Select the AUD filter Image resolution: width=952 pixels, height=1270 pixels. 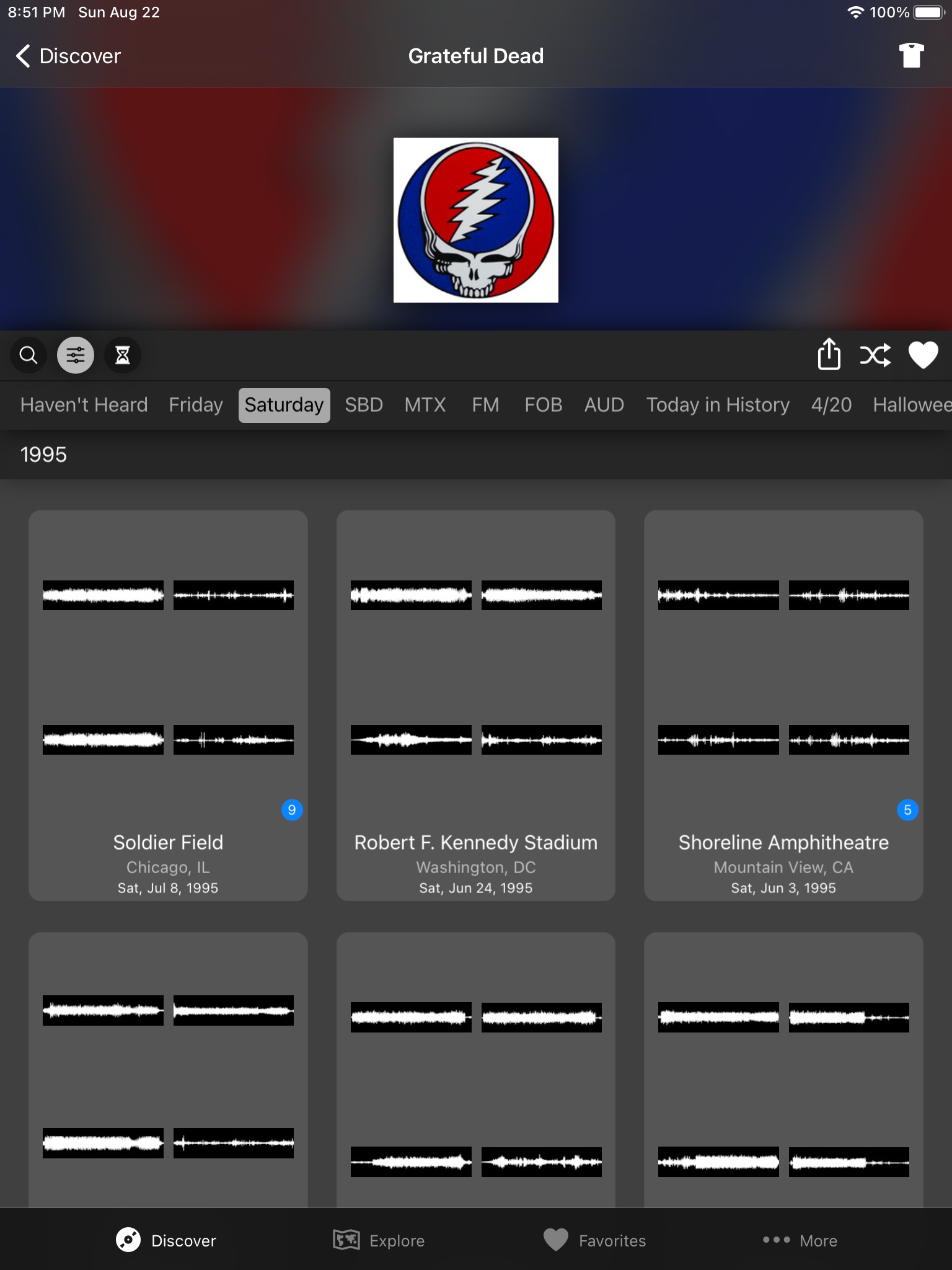tap(604, 405)
